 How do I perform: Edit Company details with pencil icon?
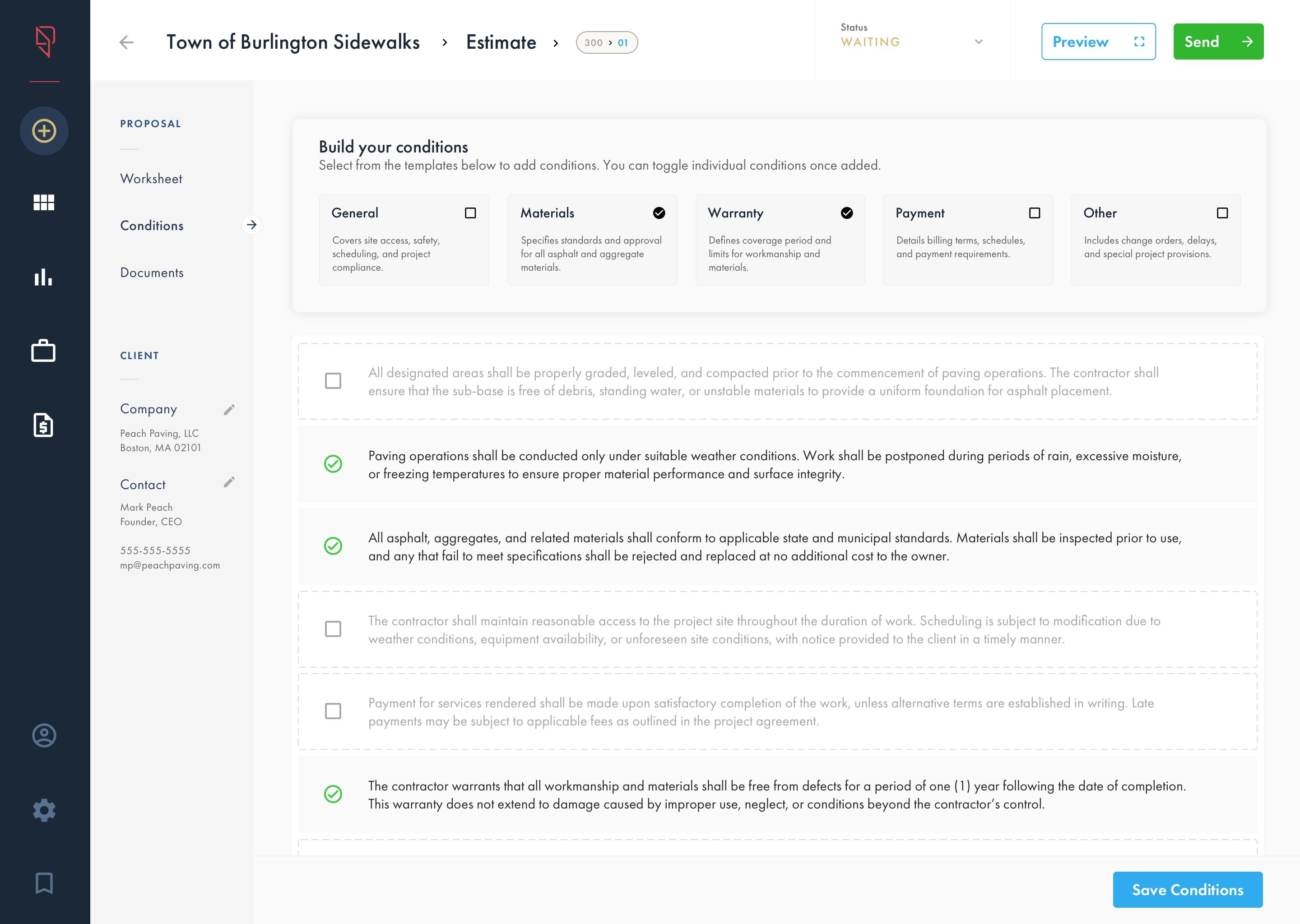pos(229,410)
